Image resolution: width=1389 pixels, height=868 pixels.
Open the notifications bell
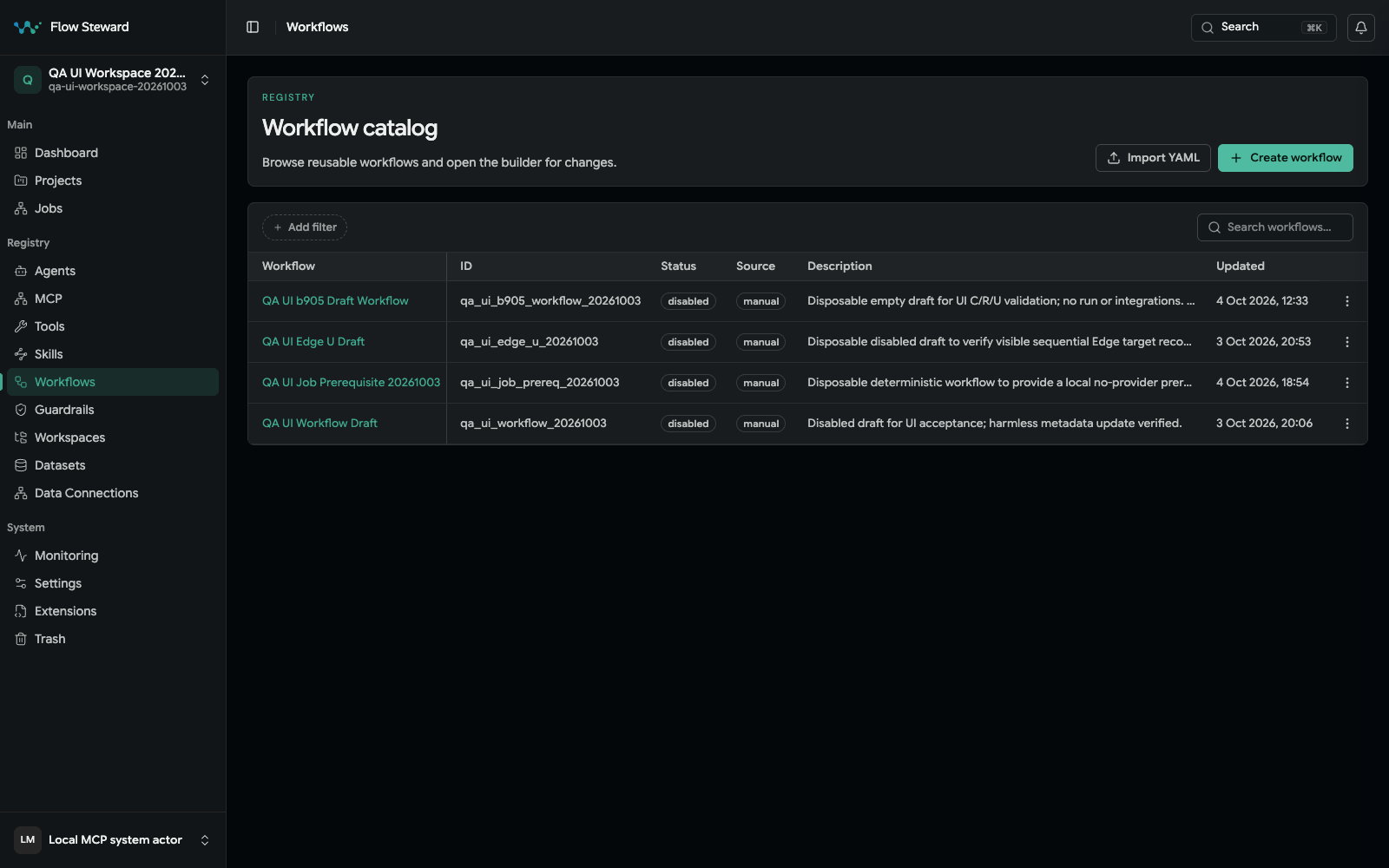pos(1361,27)
